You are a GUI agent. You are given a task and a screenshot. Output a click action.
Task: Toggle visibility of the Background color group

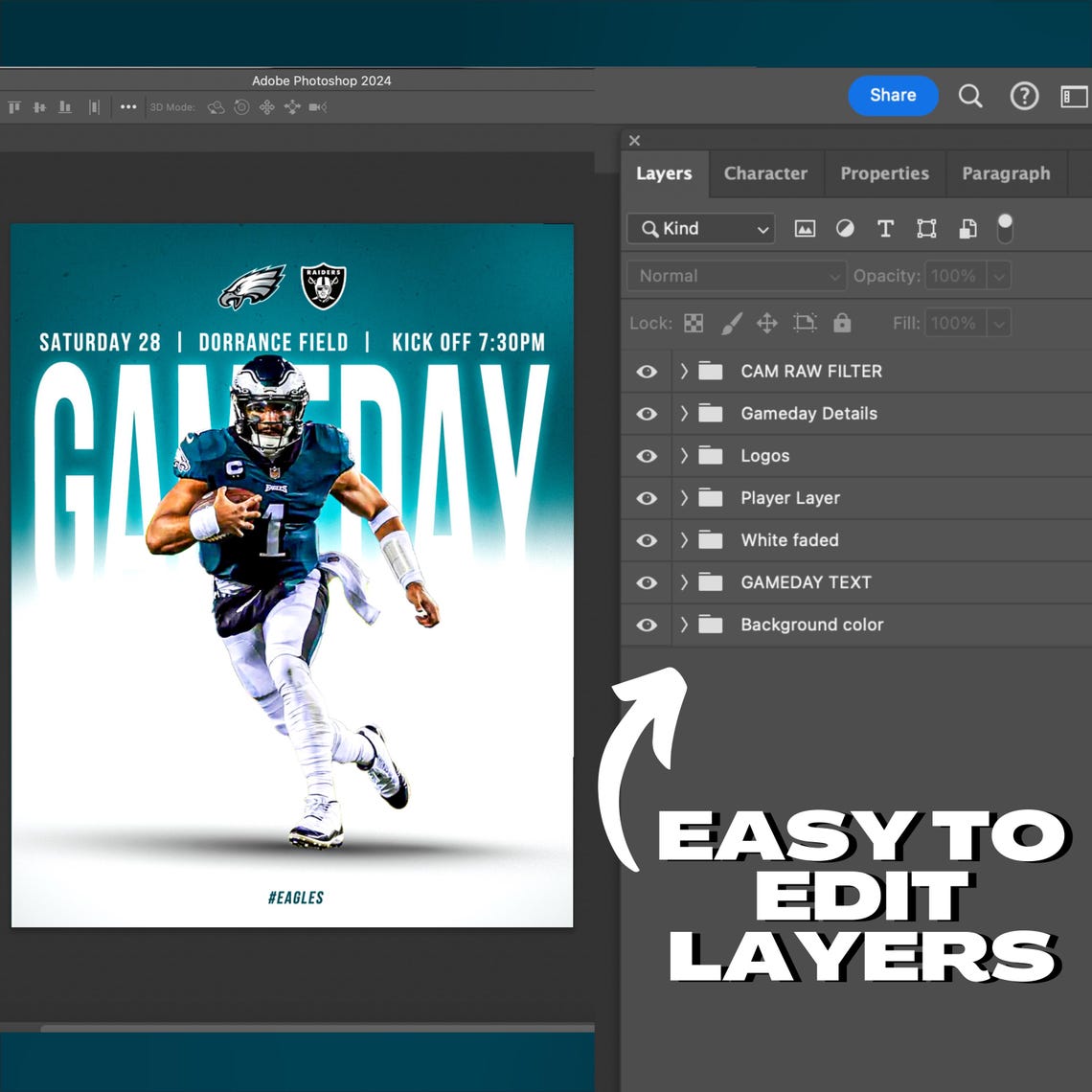pyautogui.click(x=647, y=625)
